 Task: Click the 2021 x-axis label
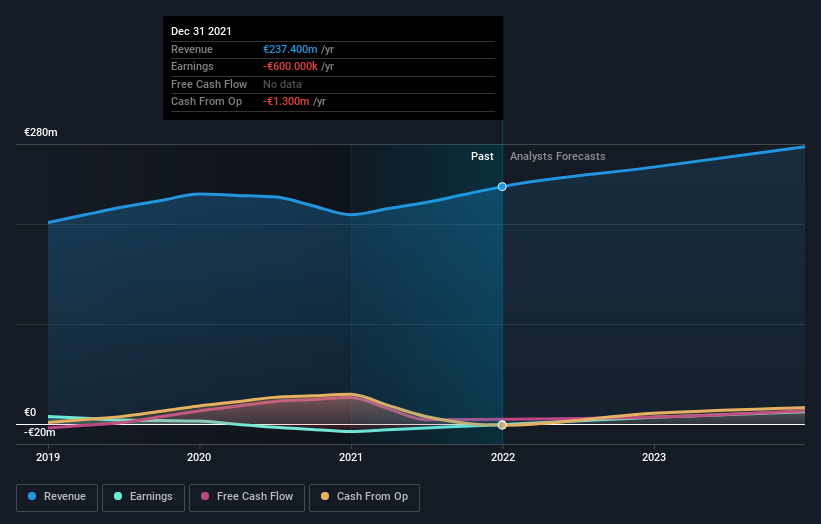click(351, 458)
